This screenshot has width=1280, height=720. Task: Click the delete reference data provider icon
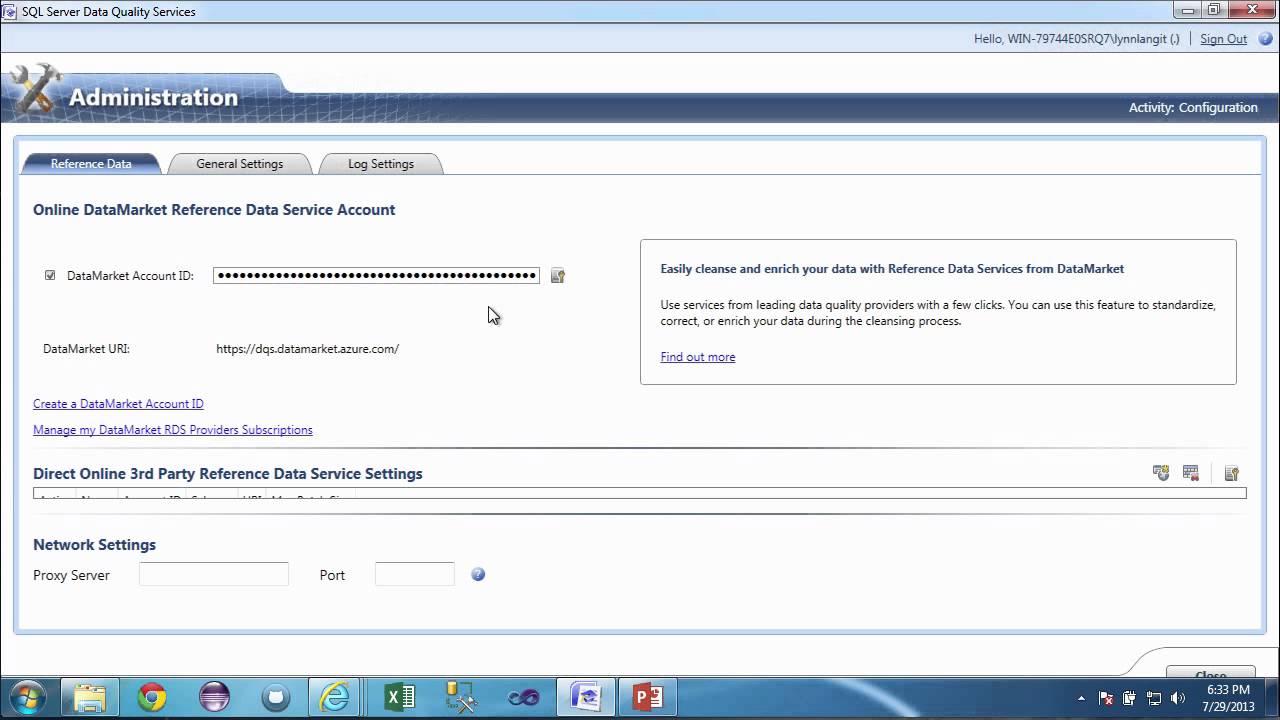(x=1191, y=473)
